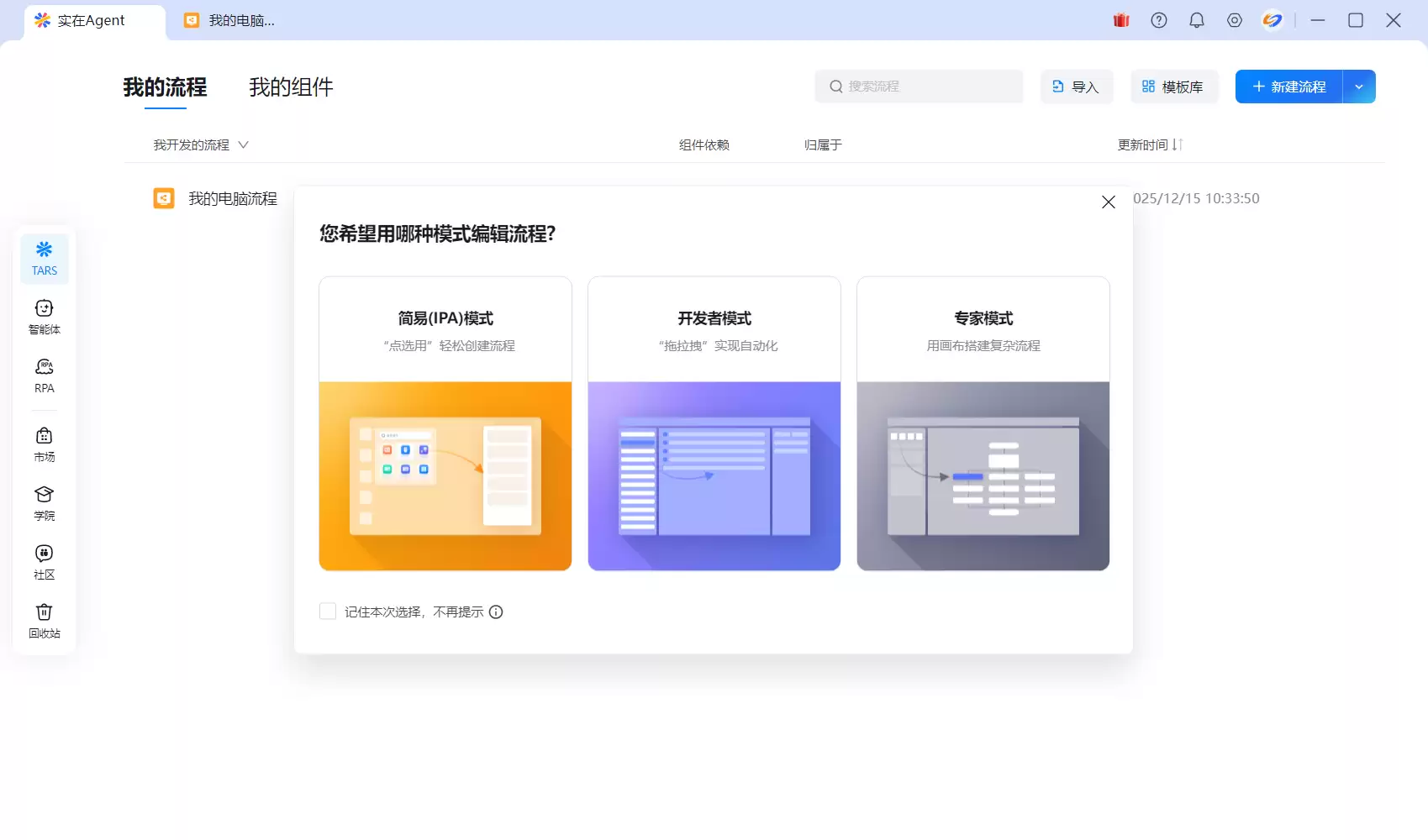Click the 导入 import button
1428x840 pixels.
pos(1077,87)
